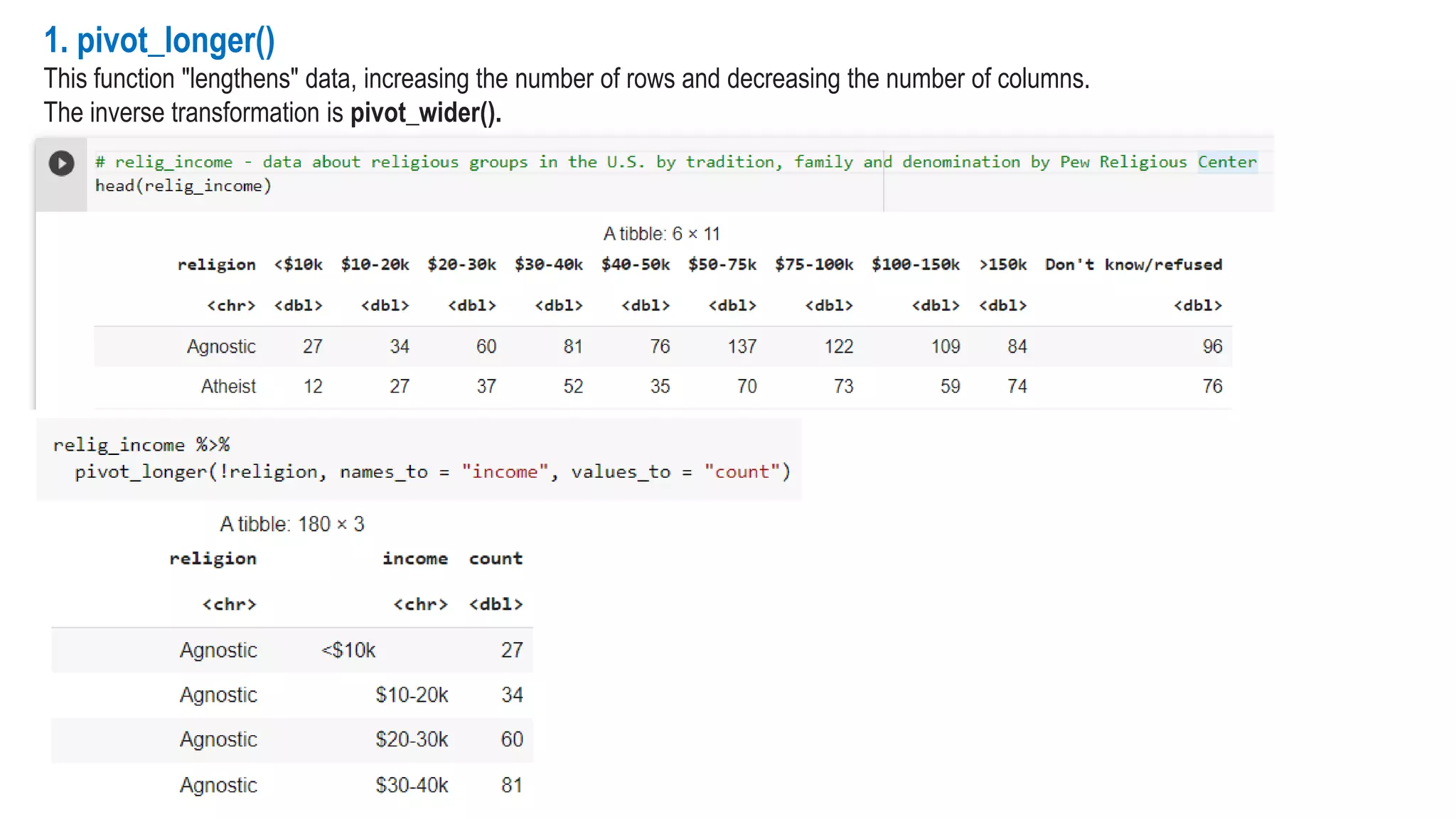Screen dimensions: 1456x819
Task: Click the 'relig_income %>%' code line
Action: [141, 445]
